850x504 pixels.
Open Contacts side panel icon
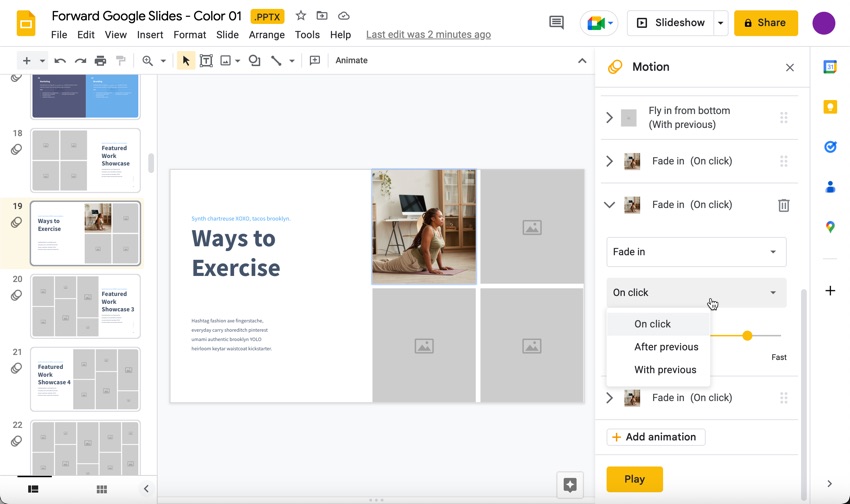coord(830,187)
